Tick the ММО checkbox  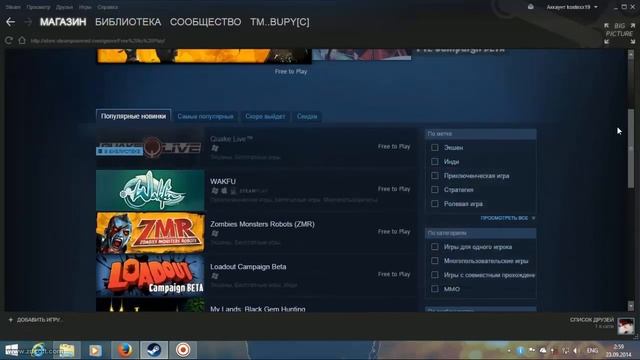435,289
